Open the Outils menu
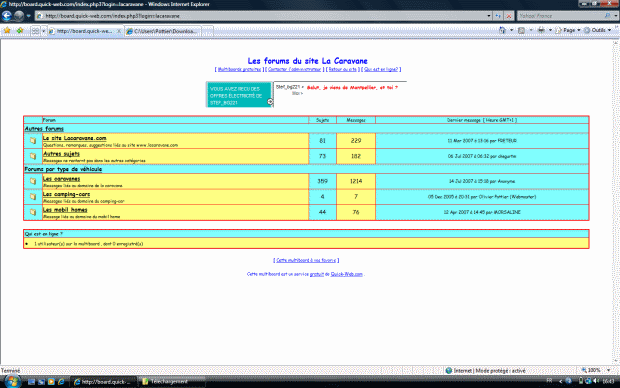Screen dimensions: 620x388 coord(597,30)
